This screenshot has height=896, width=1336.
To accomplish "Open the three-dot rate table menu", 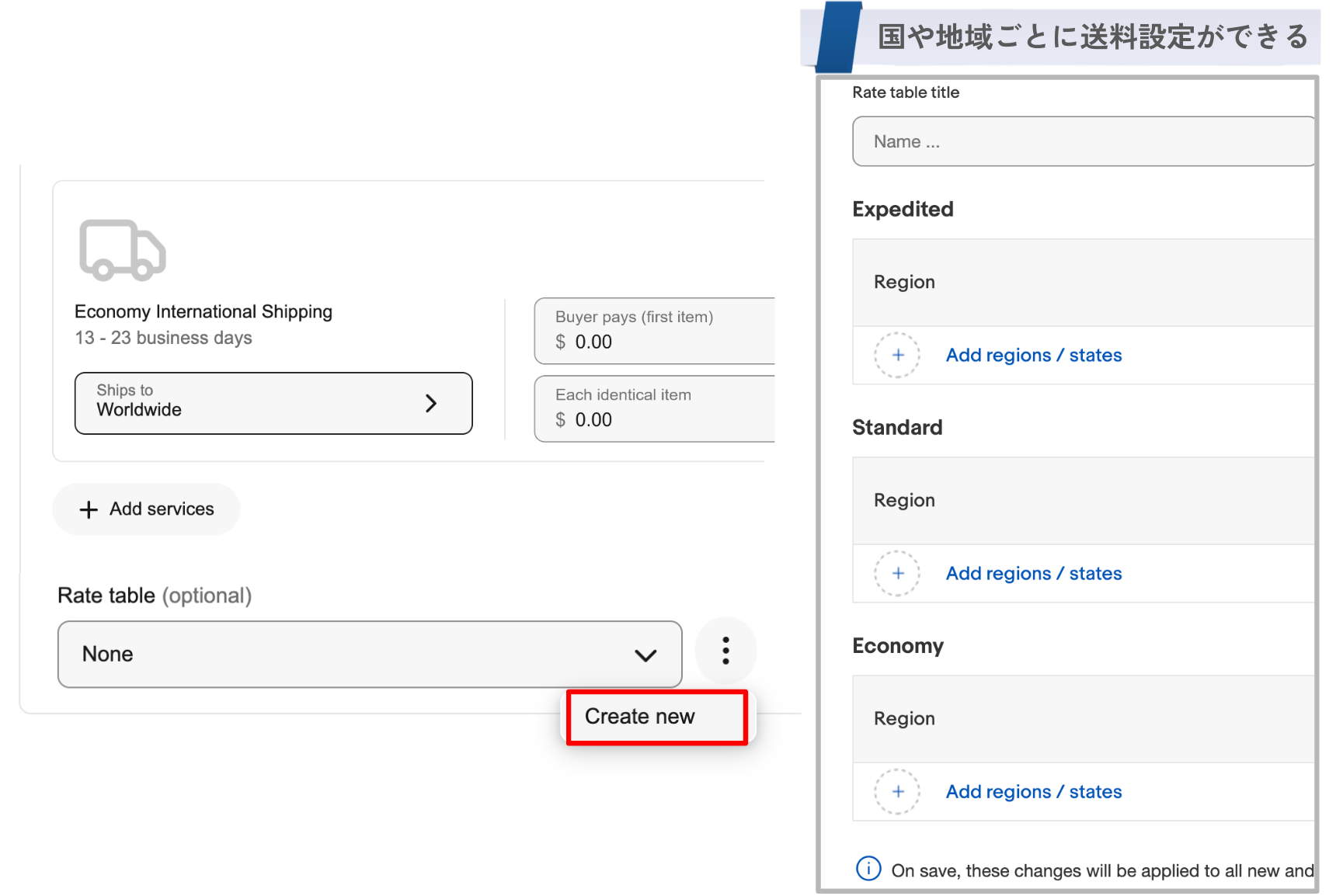I will point(725,651).
